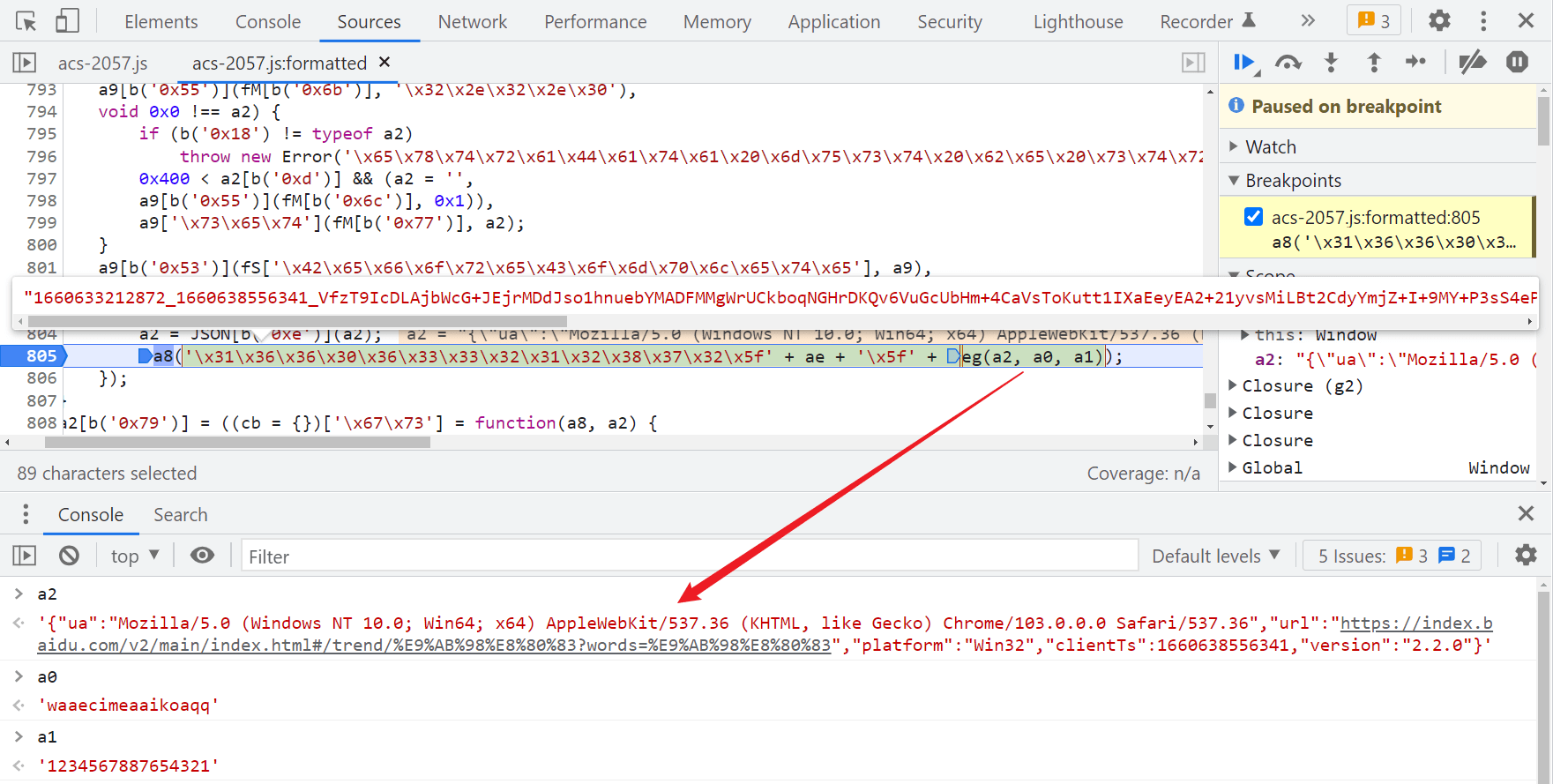
Task: Clear the console output
Action: click(69, 556)
